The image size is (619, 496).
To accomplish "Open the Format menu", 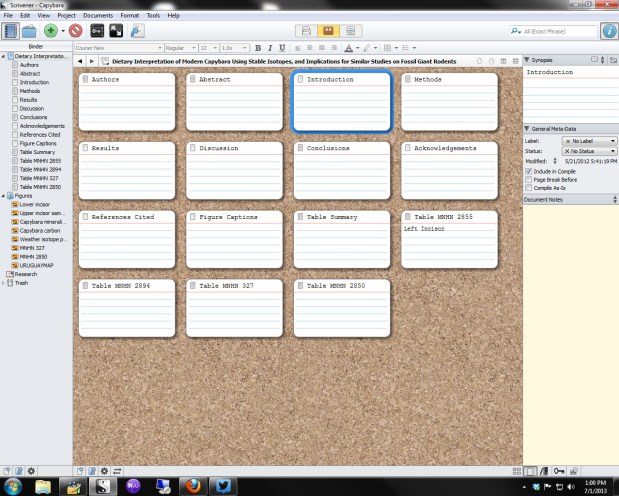I will (129, 15).
